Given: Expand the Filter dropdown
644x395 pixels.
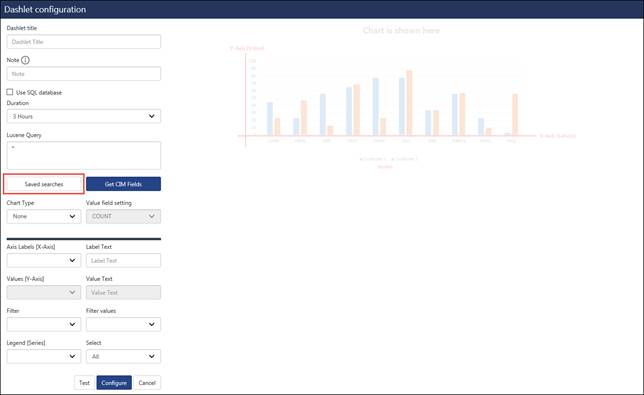Looking at the screenshot, I should coord(44,324).
